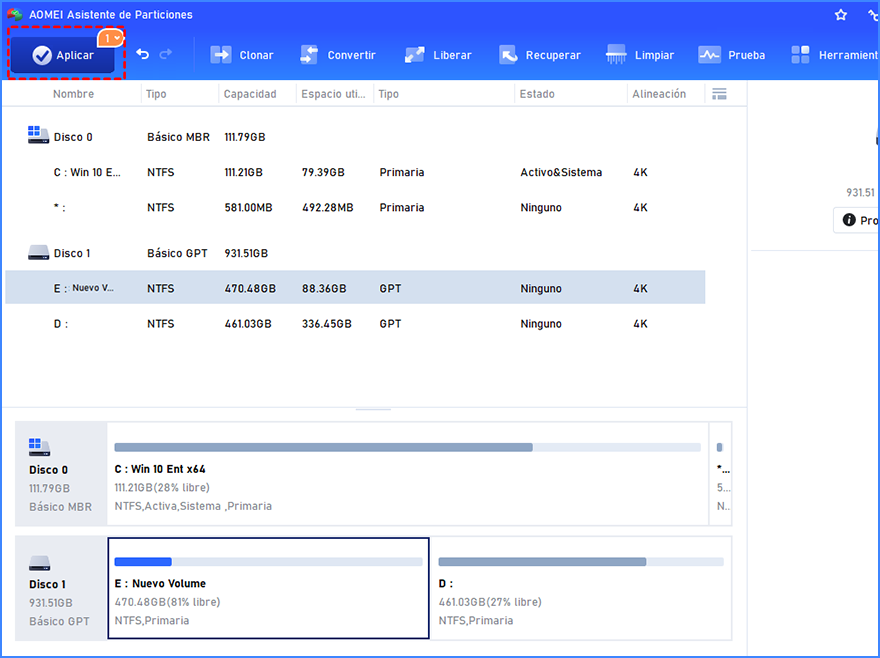Image resolution: width=880 pixels, height=658 pixels.
Task: Open the Liberar tool
Action: click(x=438, y=55)
